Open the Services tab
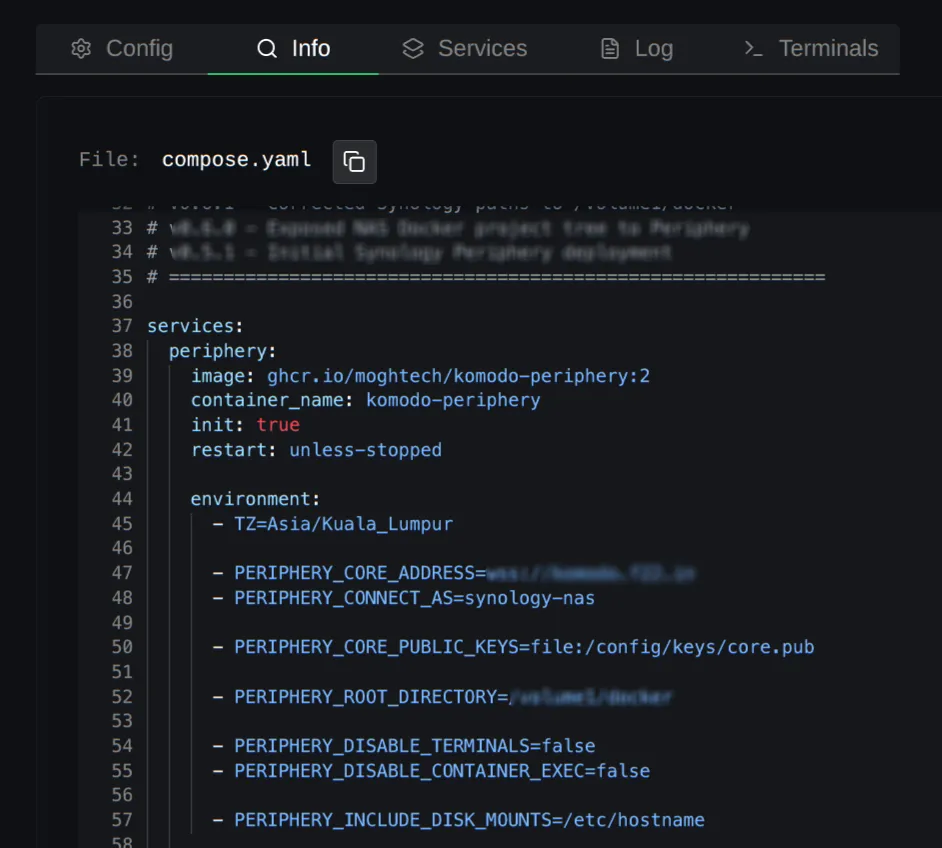The image size is (942, 848). [x=464, y=49]
